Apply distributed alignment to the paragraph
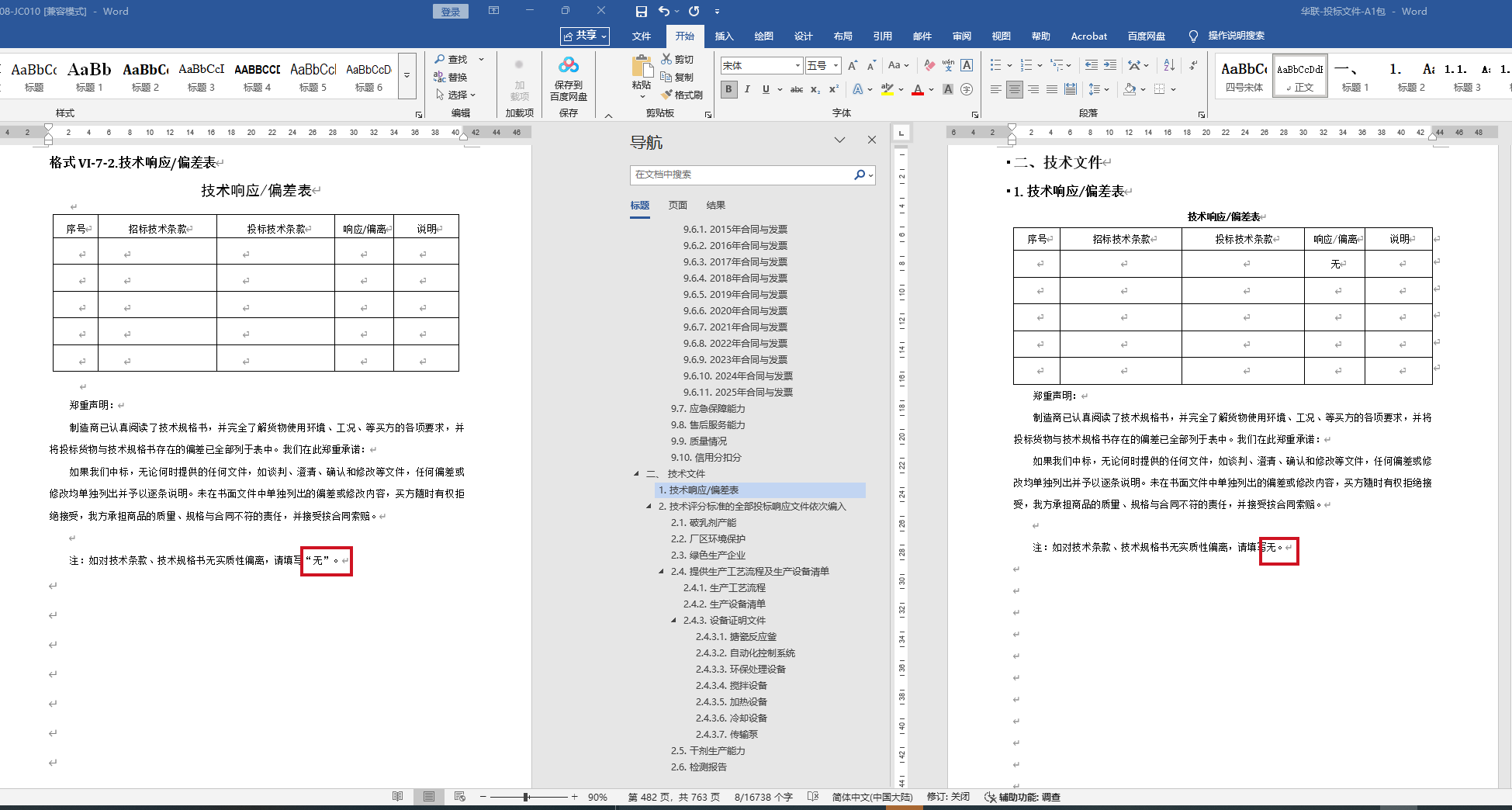Viewport: 1512px width, 810px height. click(x=1071, y=89)
